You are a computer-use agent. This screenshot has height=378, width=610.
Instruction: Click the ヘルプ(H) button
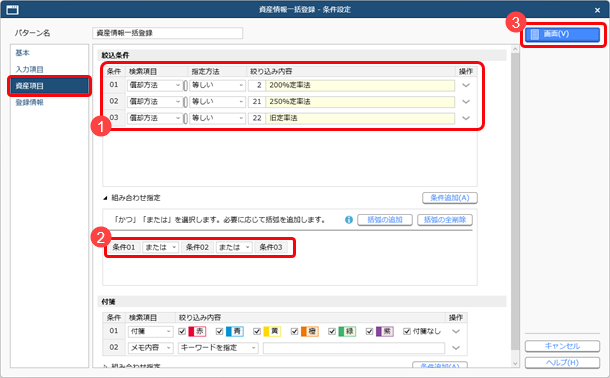click(x=562, y=362)
